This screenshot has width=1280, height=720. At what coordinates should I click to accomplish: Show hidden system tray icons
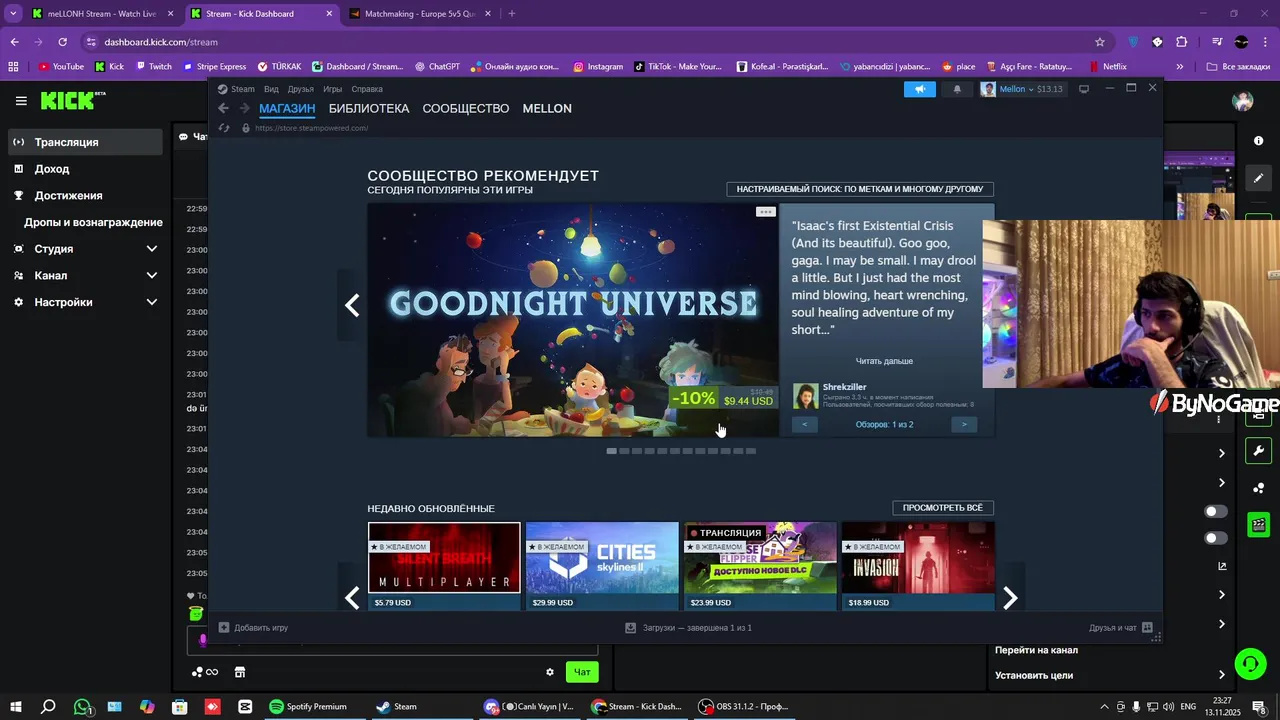pyautogui.click(x=1104, y=706)
